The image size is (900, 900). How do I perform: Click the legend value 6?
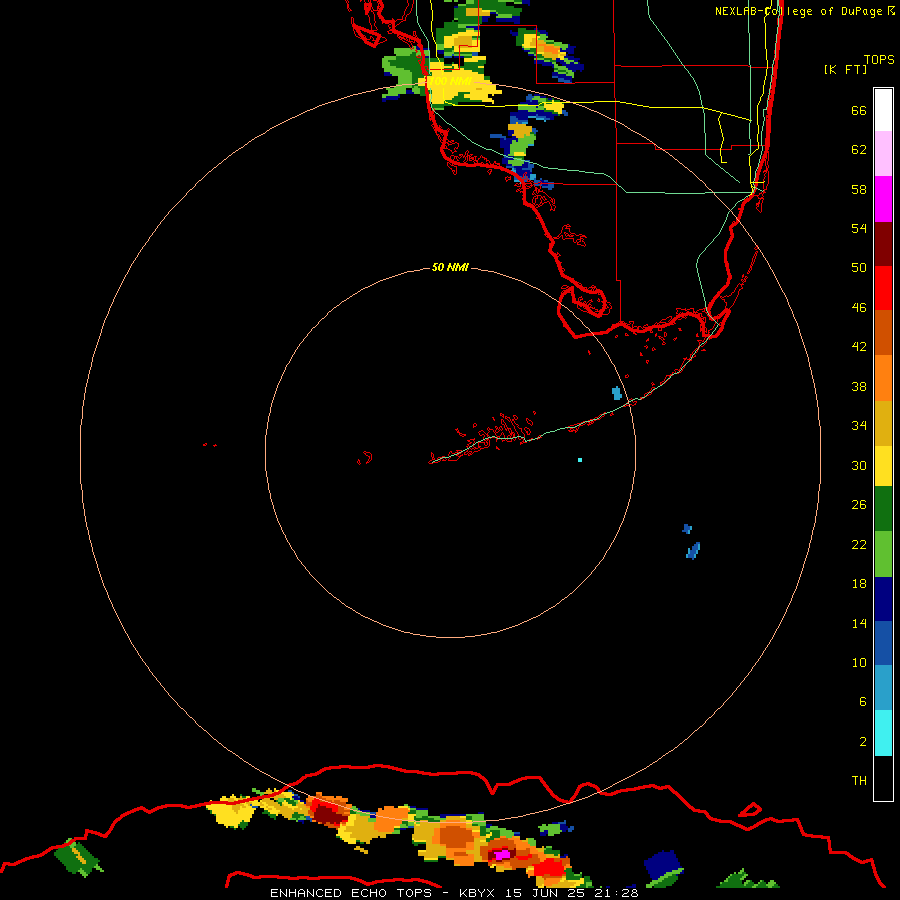(863, 702)
